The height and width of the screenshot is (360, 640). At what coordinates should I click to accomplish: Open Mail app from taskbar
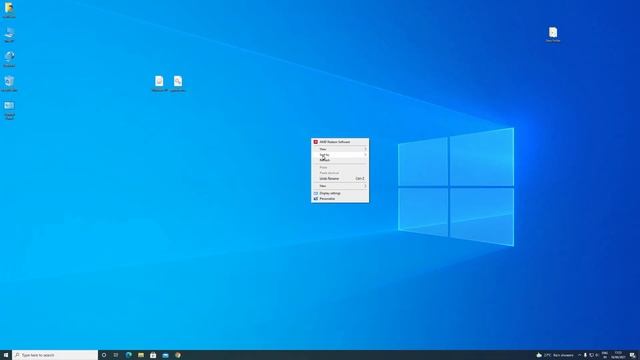click(x=165, y=355)
